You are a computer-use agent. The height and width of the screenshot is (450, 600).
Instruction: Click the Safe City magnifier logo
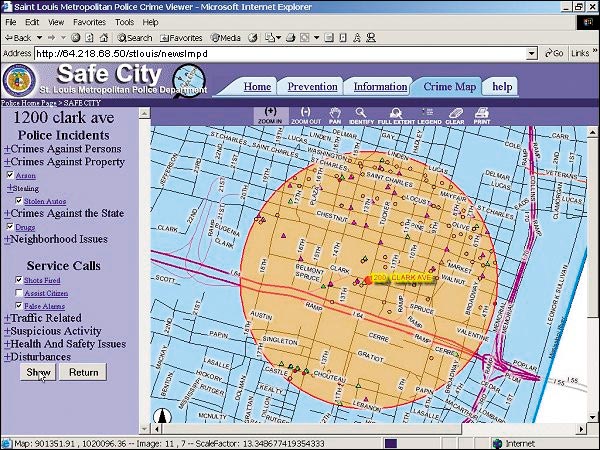pos(189,79)
